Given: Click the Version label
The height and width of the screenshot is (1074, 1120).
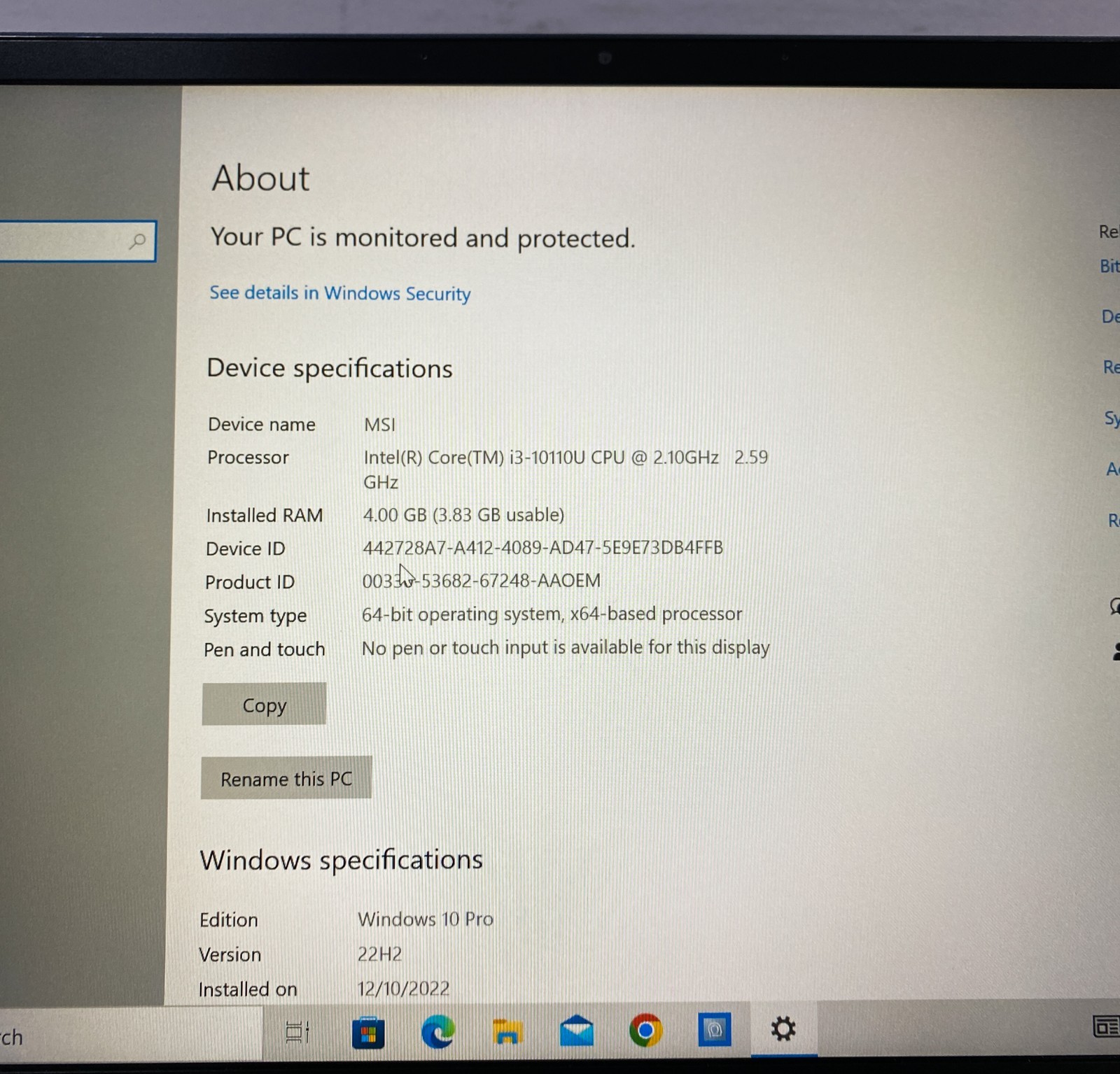Looking at the screenshot, I should (x=230, y=955).
